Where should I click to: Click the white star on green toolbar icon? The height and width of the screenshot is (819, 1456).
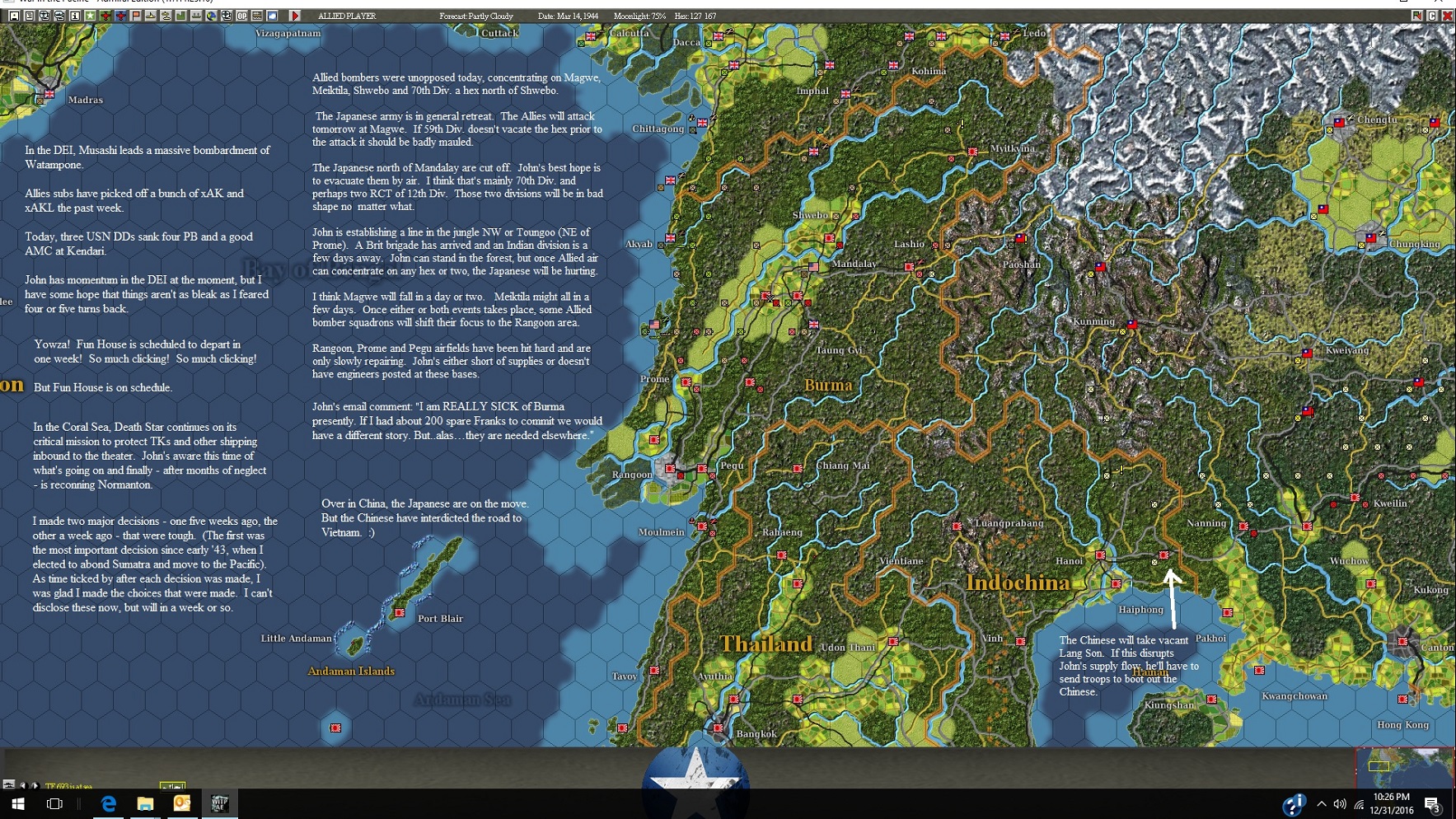pos(91,16)
